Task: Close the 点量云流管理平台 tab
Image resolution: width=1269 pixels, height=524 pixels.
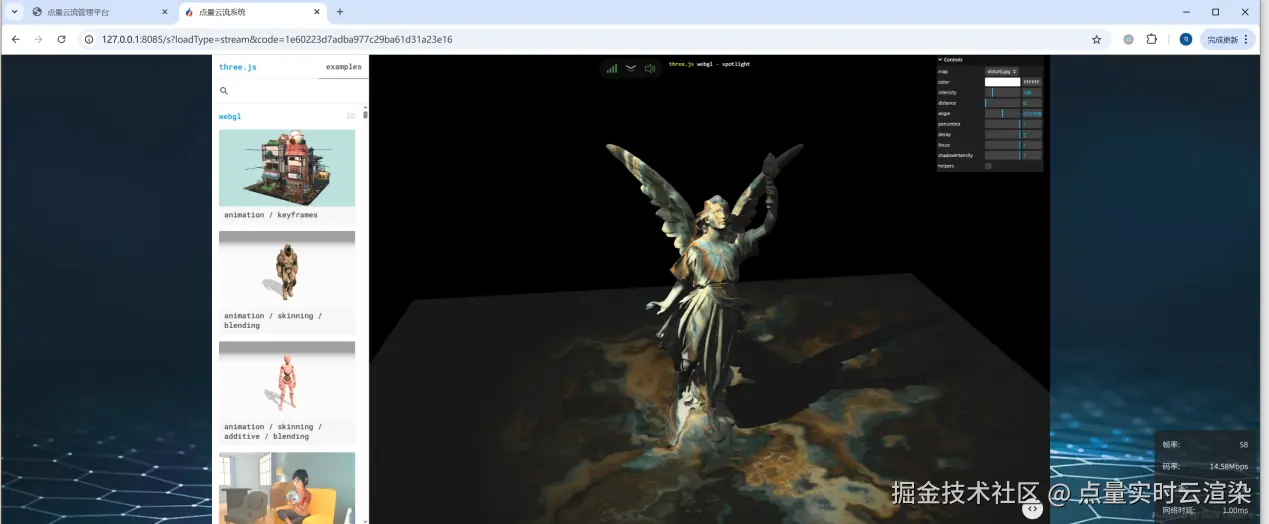Action: click(x=165, y=12)
